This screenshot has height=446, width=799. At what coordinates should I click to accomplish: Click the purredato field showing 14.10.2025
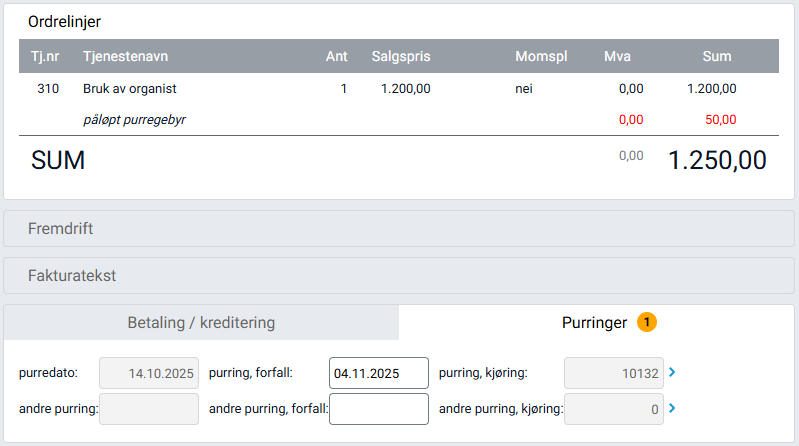(x=148, y=373)
